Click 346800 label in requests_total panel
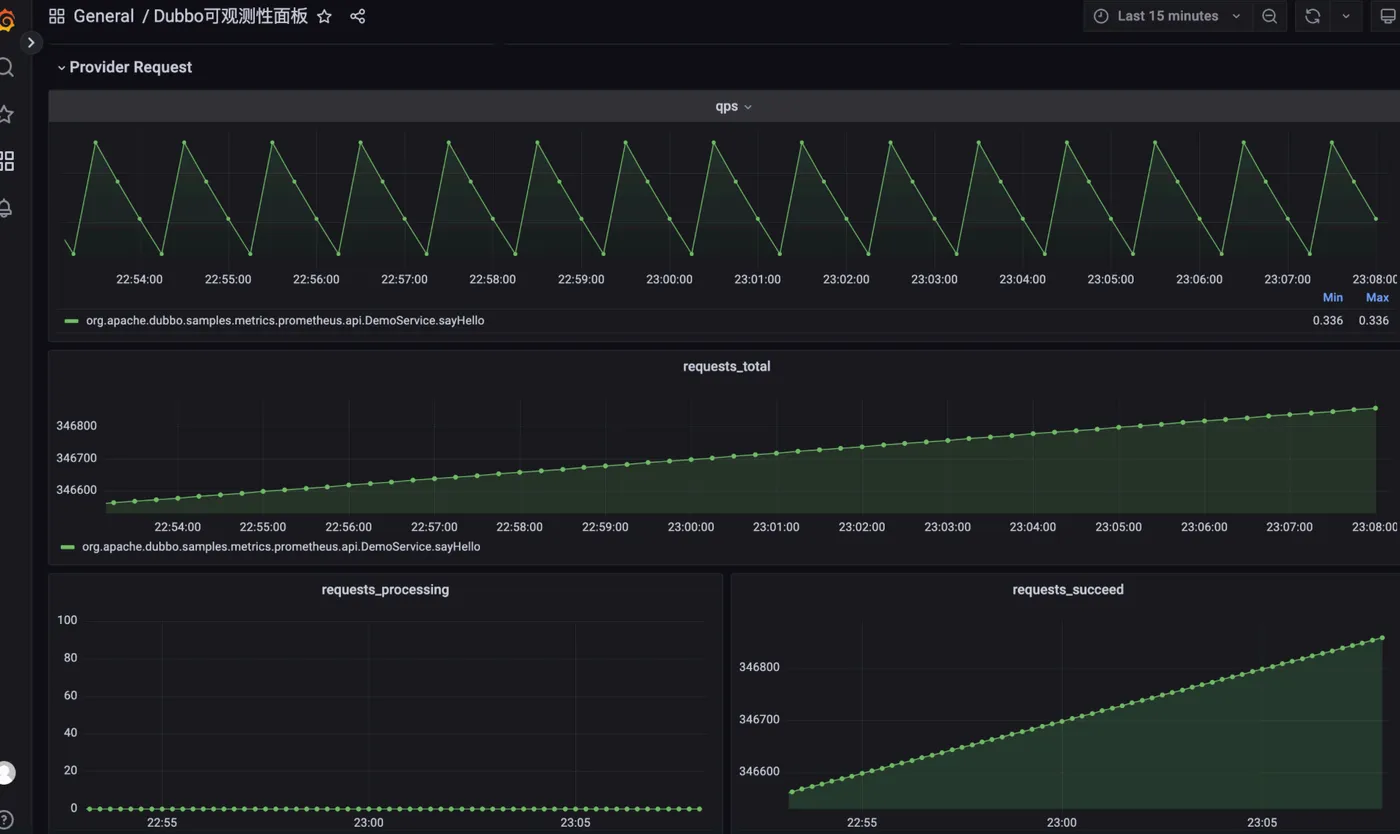This screenshot has width=1400, height=834. tap(76, 425)
